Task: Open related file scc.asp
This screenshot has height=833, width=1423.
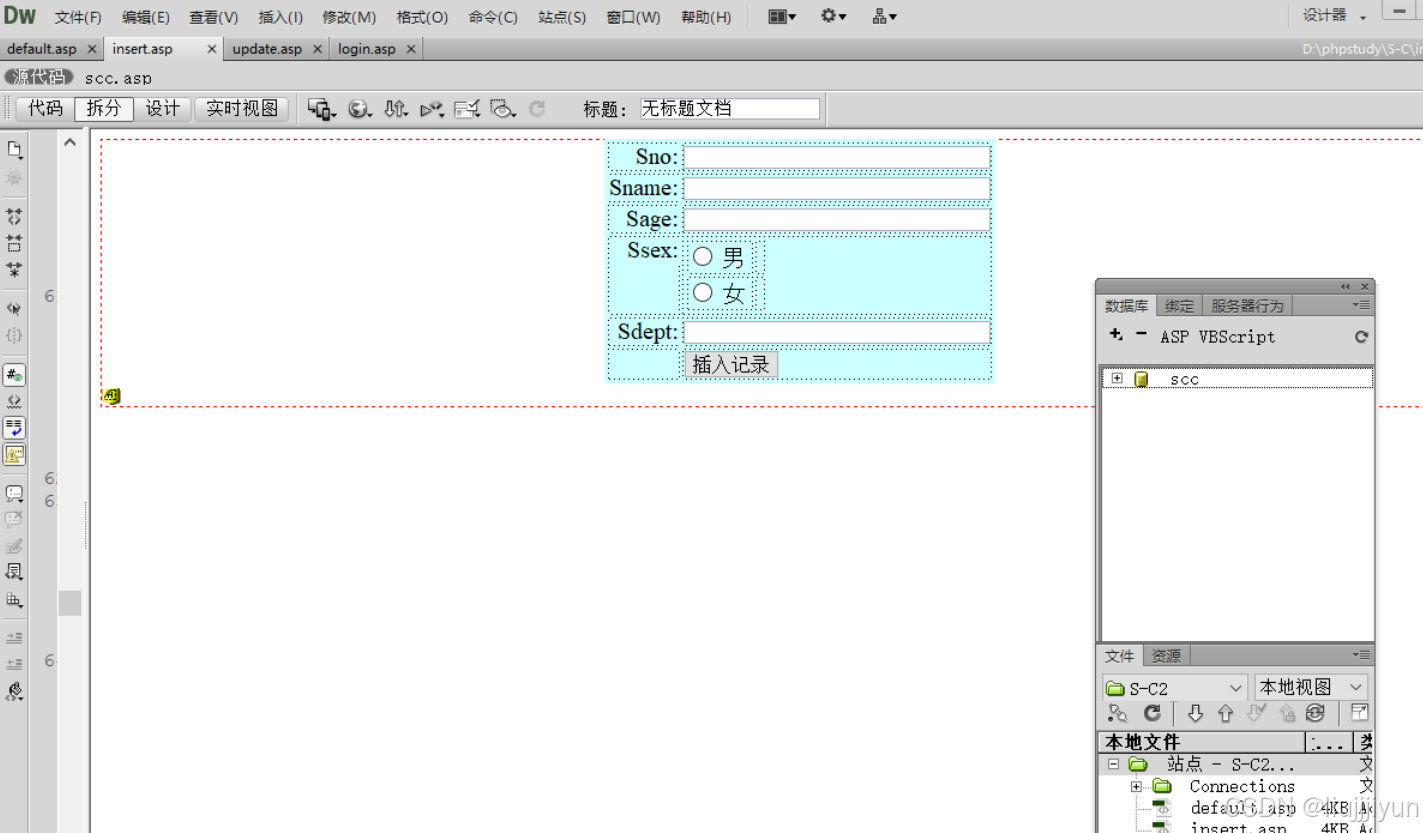Action: point(118,78)
